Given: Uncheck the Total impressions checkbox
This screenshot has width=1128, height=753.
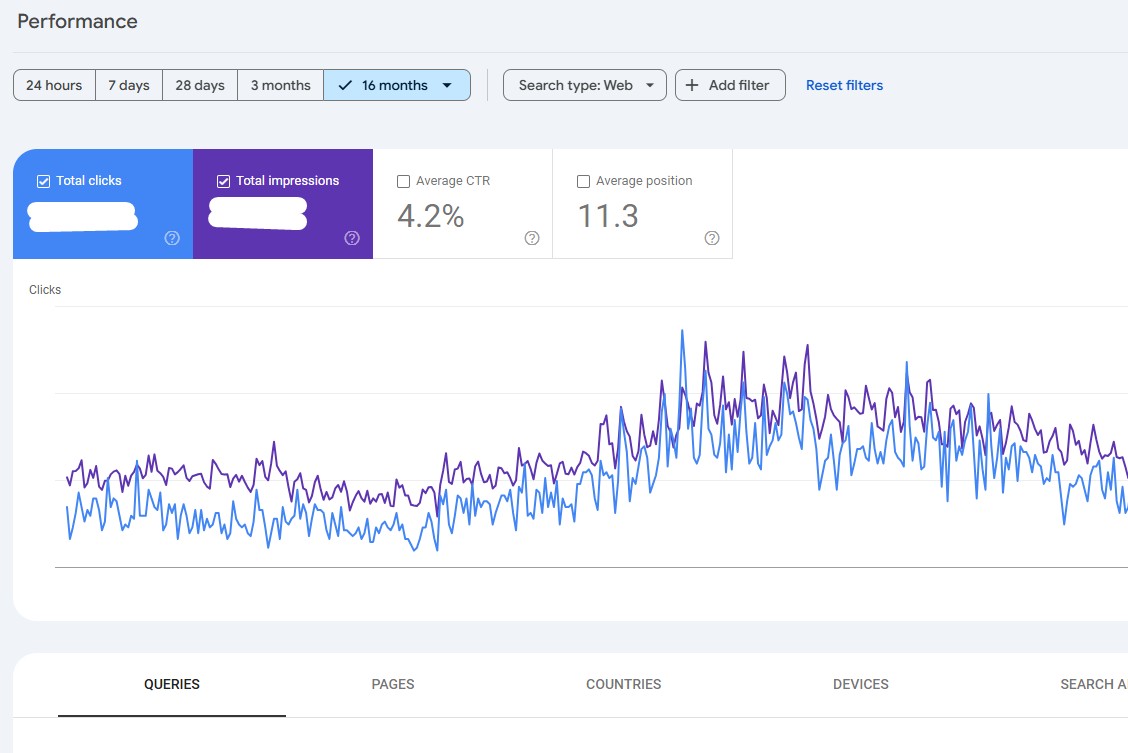Looking at the screenshot, I should point(224,181).
